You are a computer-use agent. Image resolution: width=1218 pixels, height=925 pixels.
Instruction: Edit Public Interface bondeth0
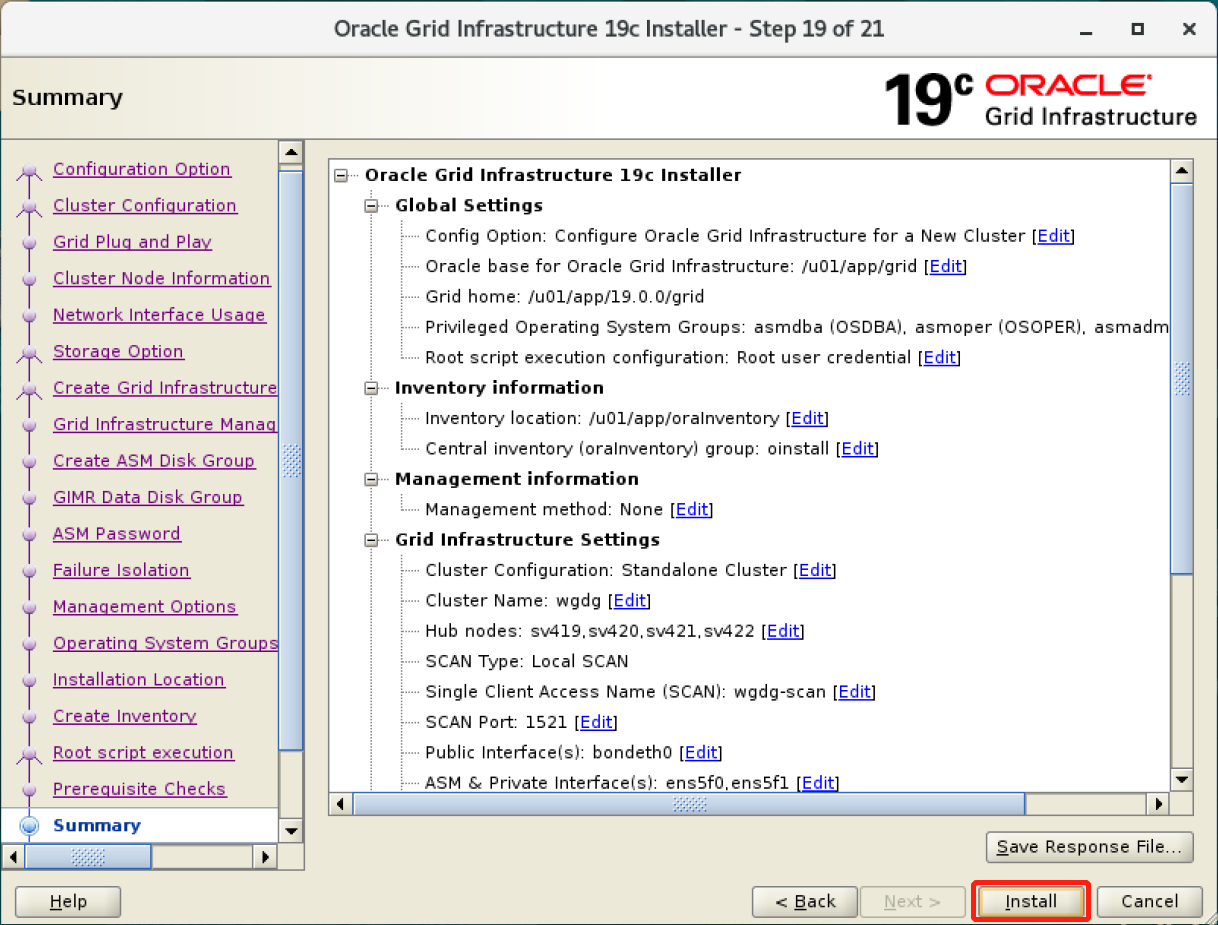click(702, 753)
